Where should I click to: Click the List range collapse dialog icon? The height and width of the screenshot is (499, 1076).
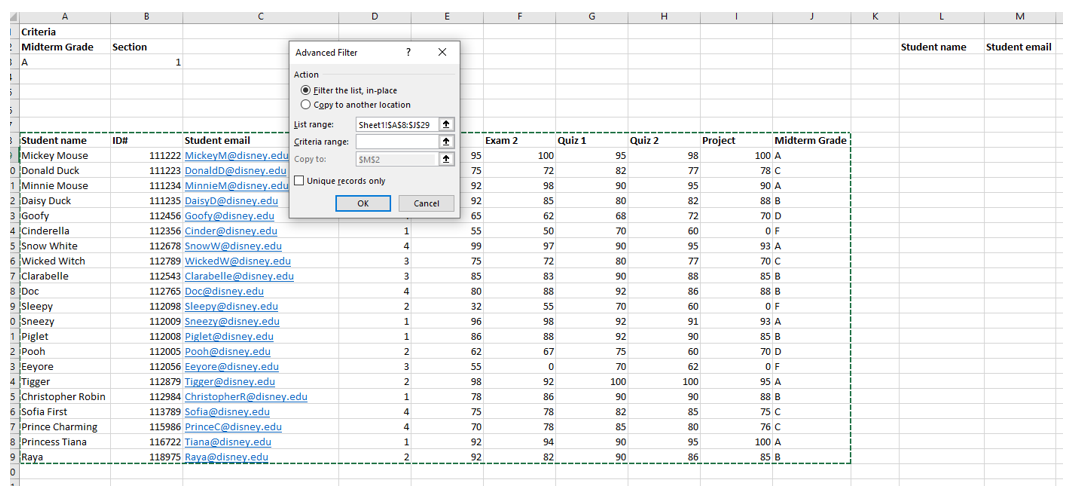coord(446,125)
